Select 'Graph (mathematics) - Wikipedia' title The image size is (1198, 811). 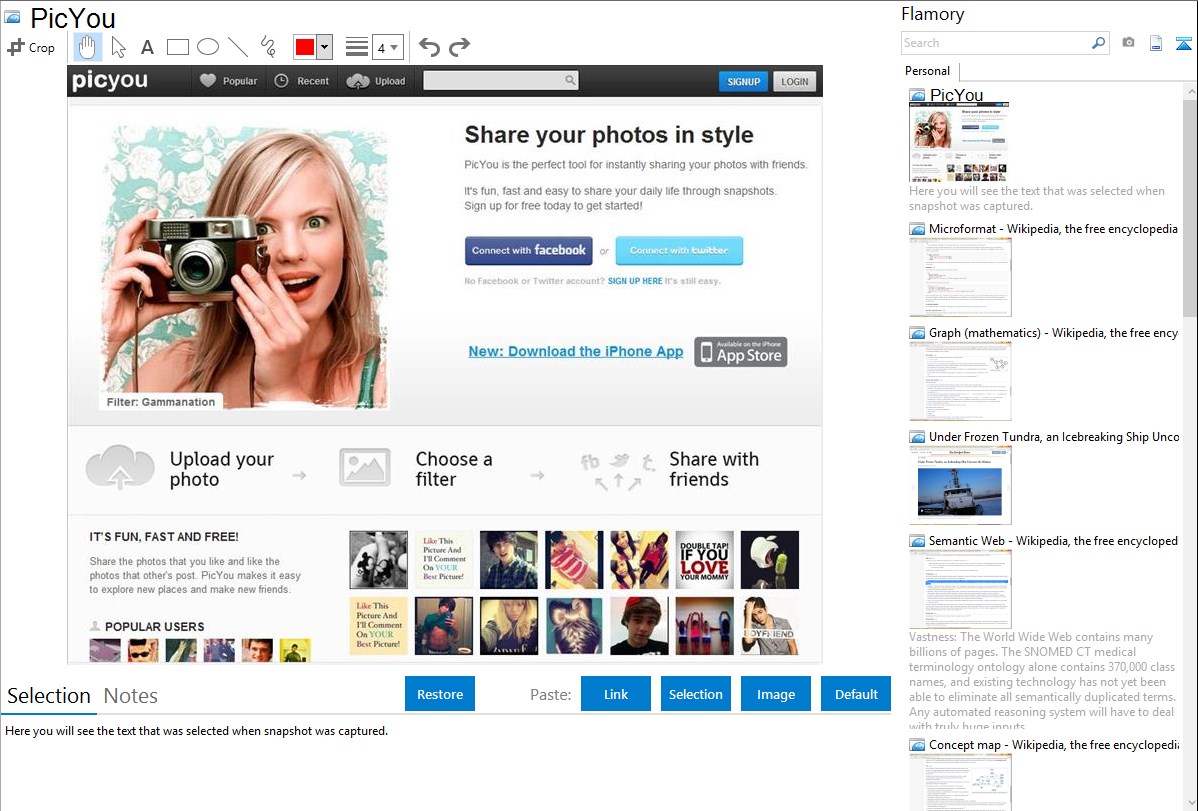point(1053,333)
